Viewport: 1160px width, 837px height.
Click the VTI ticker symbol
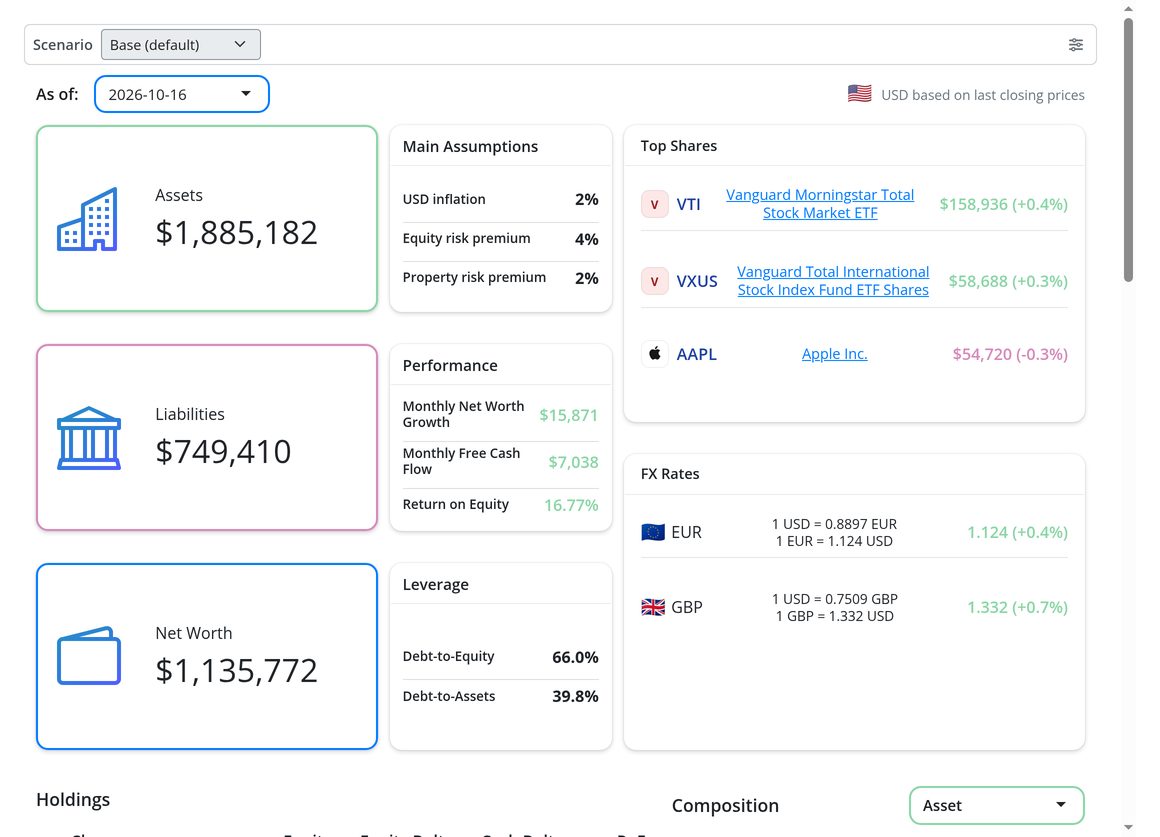688,204
